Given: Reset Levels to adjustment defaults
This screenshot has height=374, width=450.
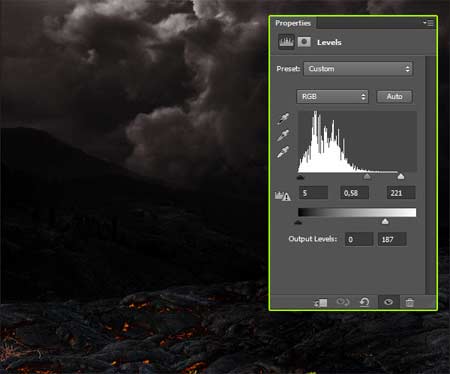Looking at the screenshot, I should click(365, 302).
